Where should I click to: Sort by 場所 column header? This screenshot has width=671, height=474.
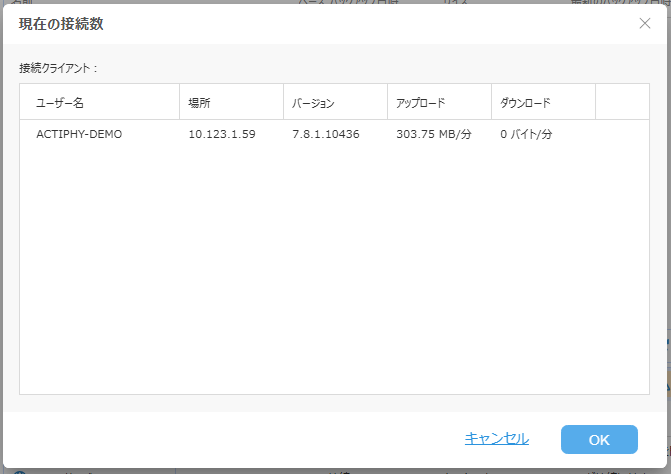pos(231,102)
